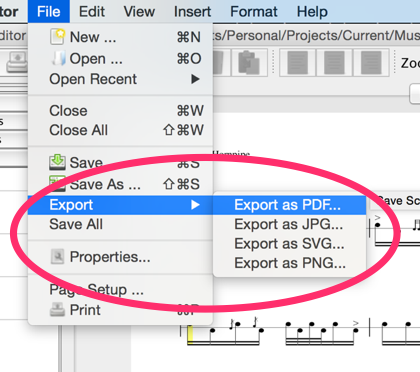Expand the Open Recent submenu arrow
Image resolution: width=420 pixels, height=372 pixels.
pyautogui.click(x=196, y=79)
